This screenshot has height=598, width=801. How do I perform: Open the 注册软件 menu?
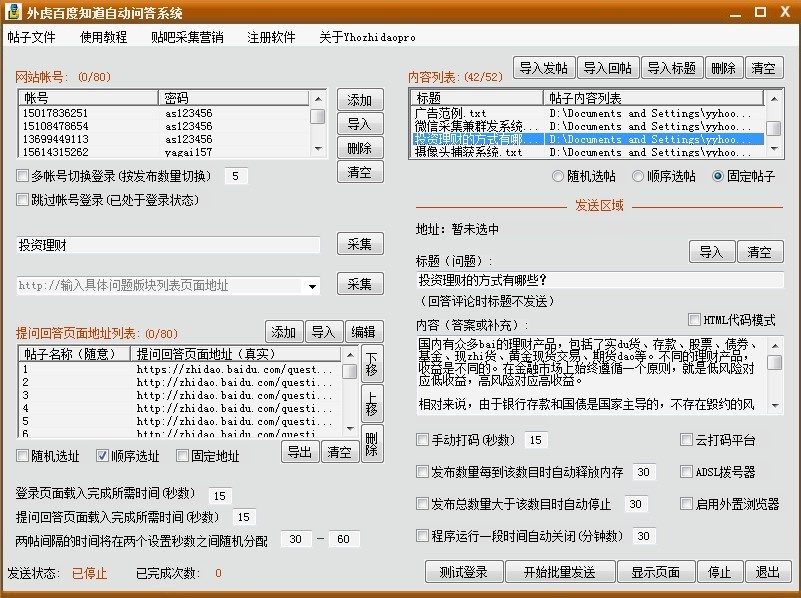[271, 37]
